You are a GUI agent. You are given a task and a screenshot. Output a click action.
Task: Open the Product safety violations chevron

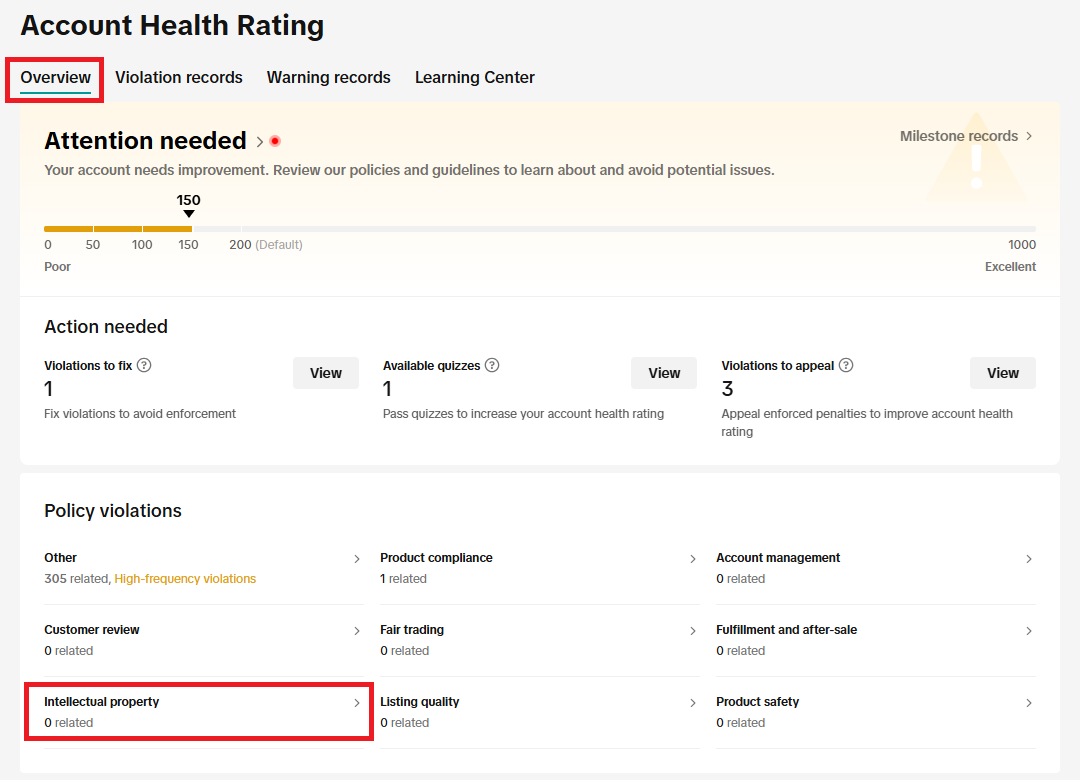pyautogui.click(x=1029, y=703)
